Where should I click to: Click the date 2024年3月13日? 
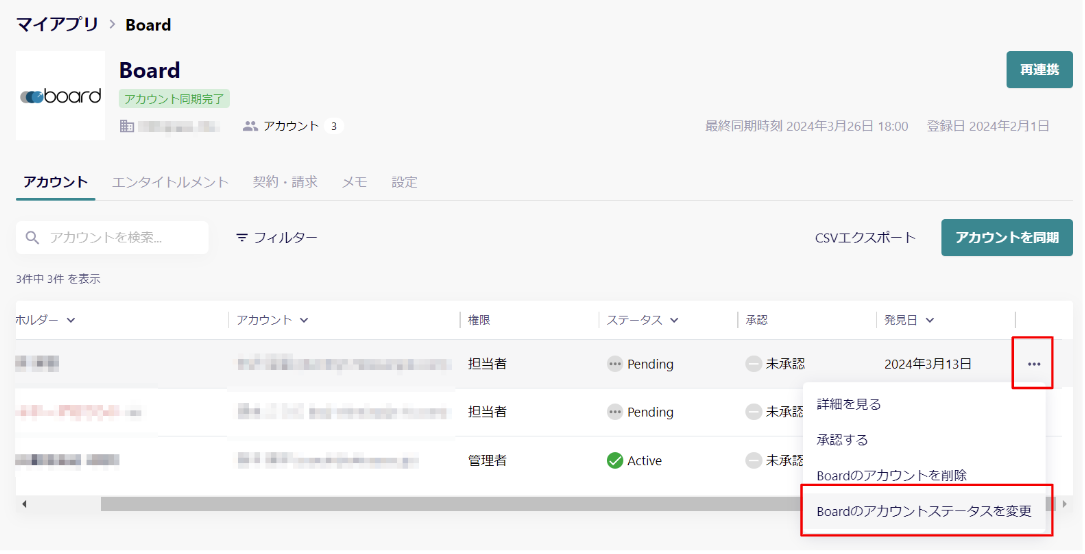(x=928, y=364)
